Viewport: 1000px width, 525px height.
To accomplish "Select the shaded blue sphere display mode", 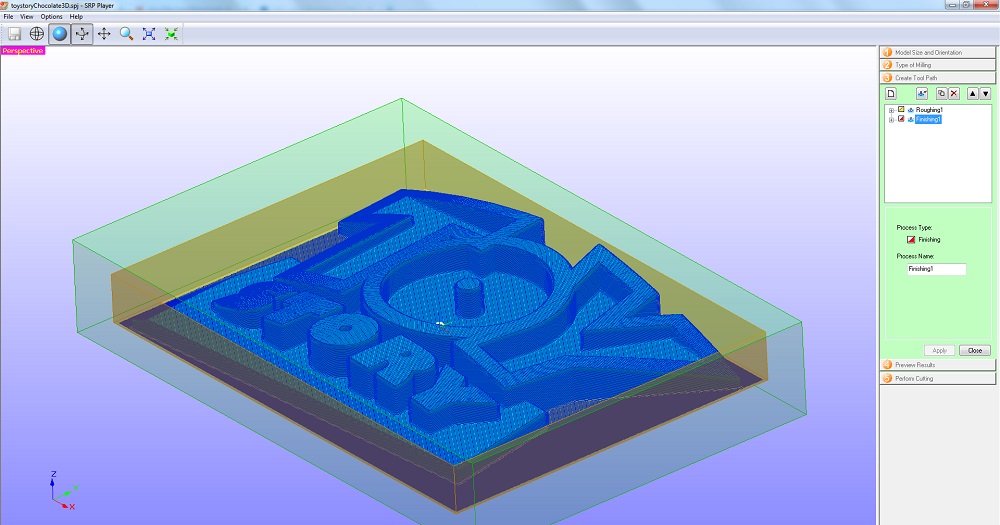I will tap(59, 34).
